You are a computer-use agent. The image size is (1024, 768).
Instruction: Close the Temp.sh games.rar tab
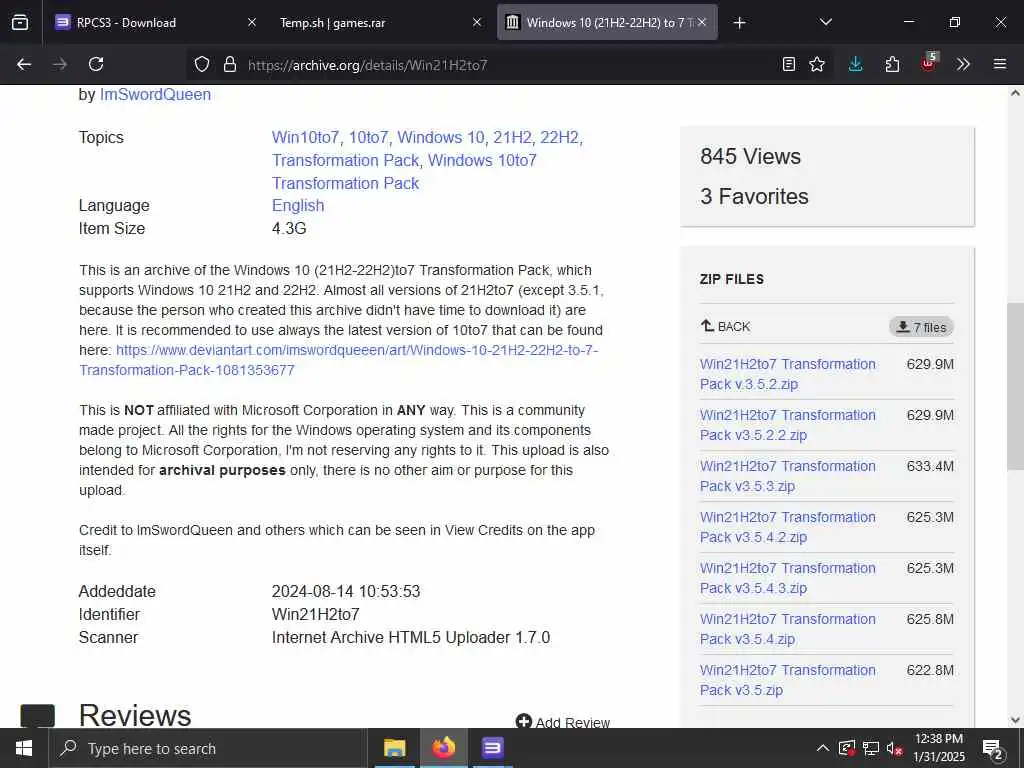[477, 22]
